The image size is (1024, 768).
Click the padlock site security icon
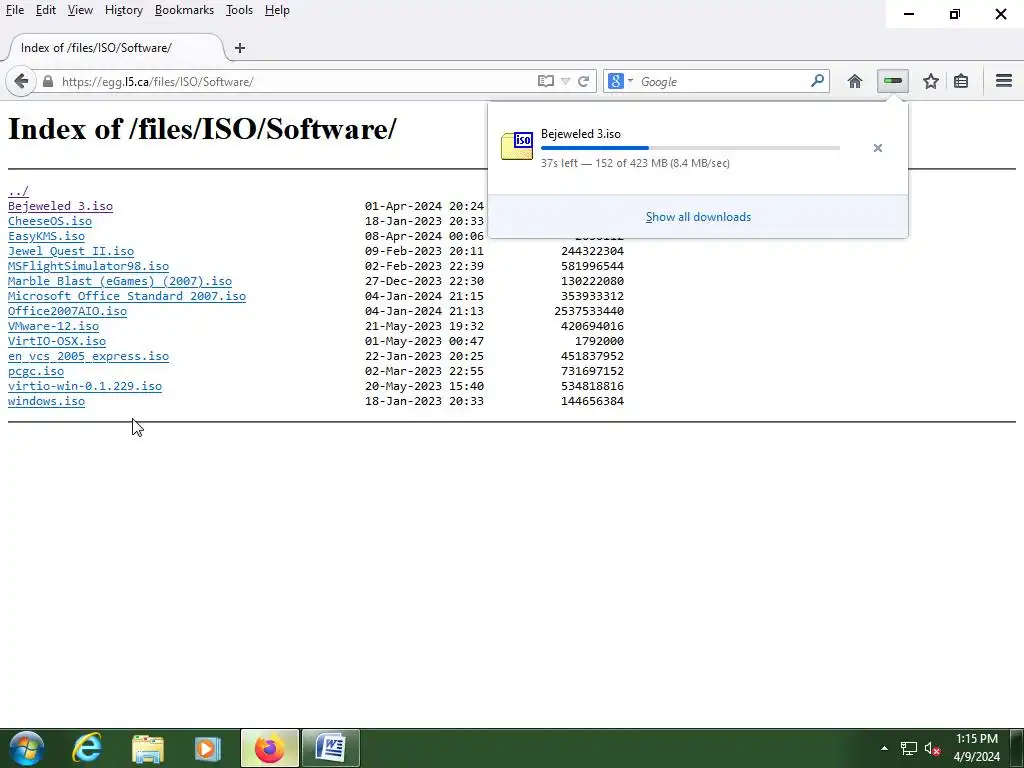tap(48, 82)
